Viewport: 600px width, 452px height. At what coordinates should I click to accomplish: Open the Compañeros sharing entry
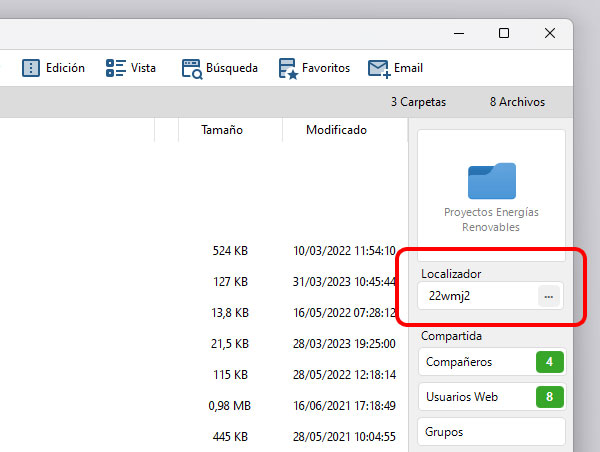coord(492,362)
